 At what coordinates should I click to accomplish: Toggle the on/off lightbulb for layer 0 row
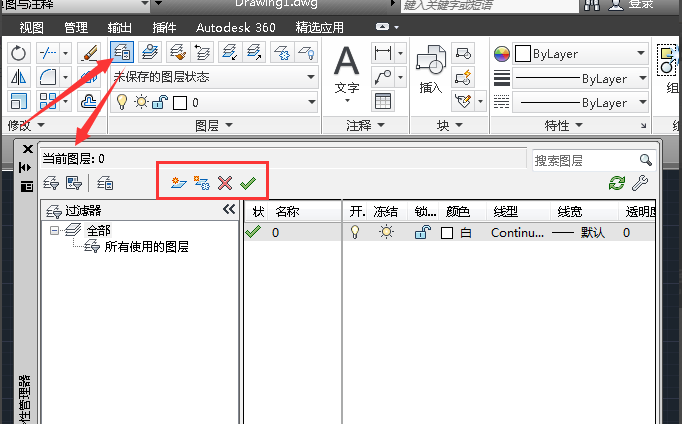click(x=355, y=232)
